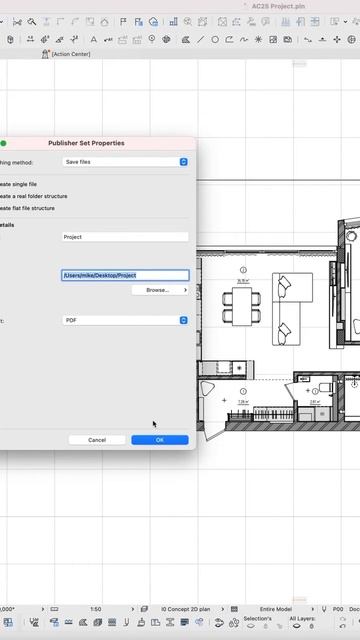This screenshot has height=640, width=360.
Task: Click the /Users/mike/Desktop/Project path field
Action: (125, 275)
